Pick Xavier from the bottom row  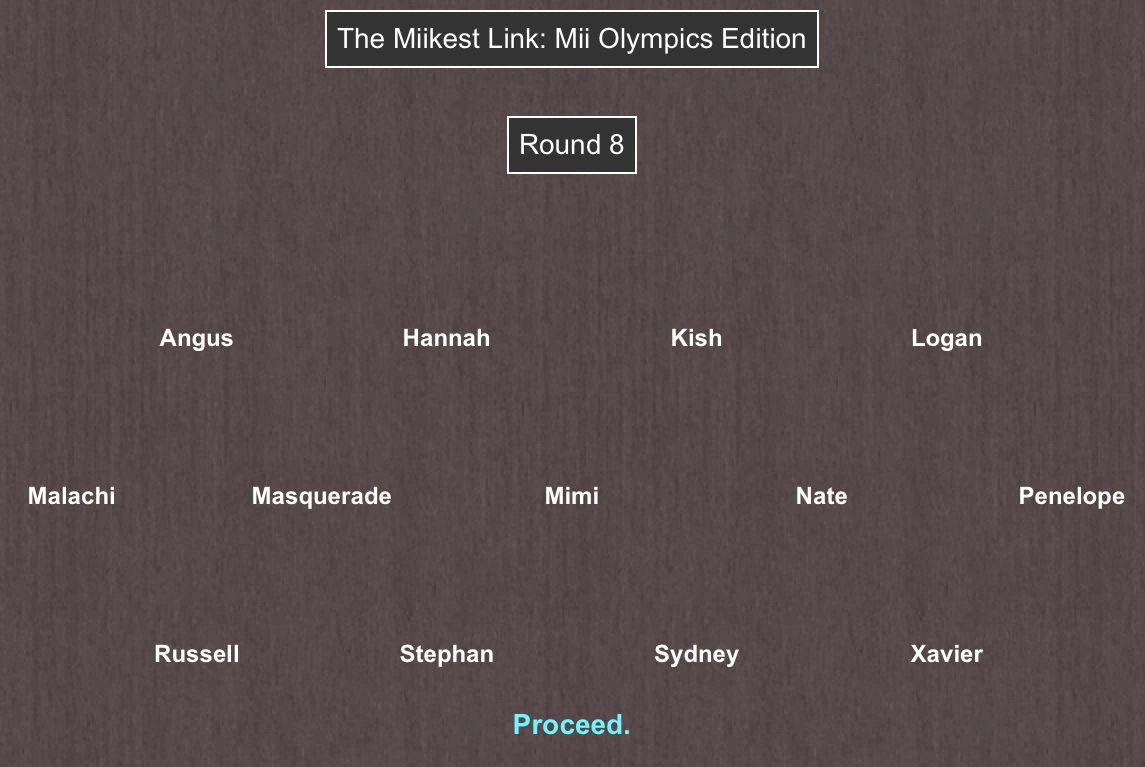(946, 654)
